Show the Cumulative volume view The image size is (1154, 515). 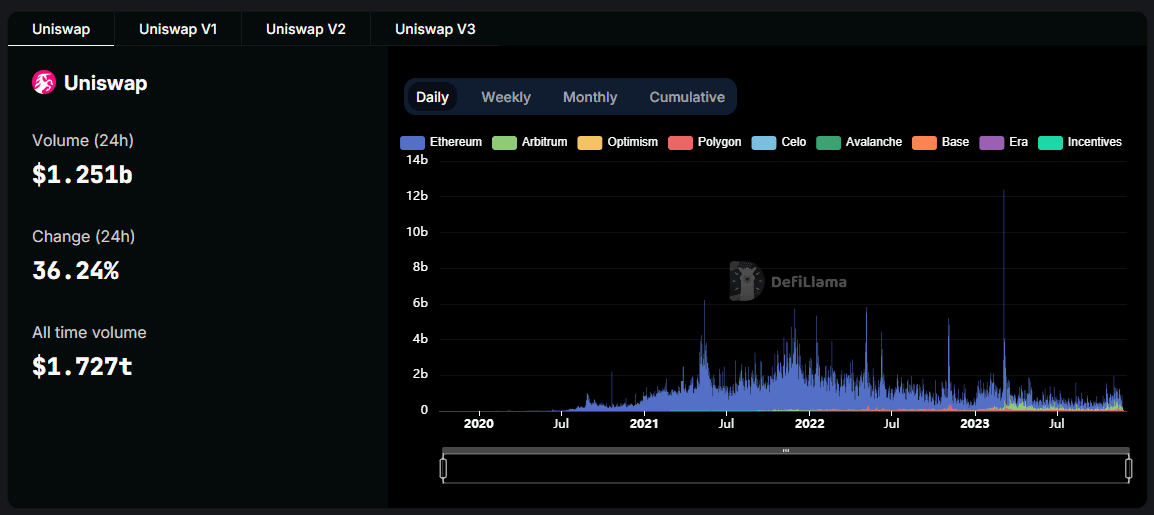pyautogui.click(x=687, y=97)
